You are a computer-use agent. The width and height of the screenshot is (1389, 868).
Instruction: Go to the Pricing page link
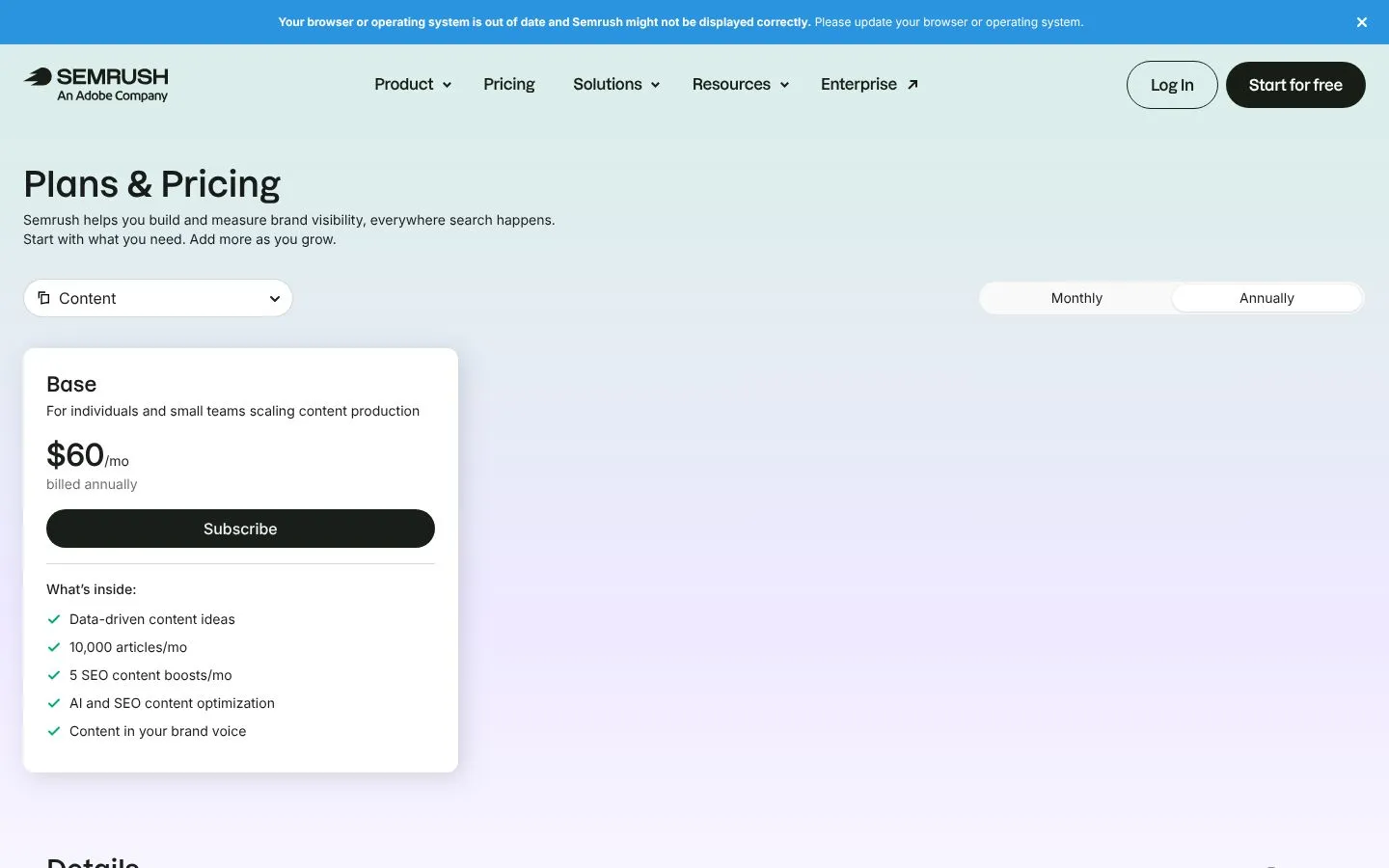pos(509,85)
